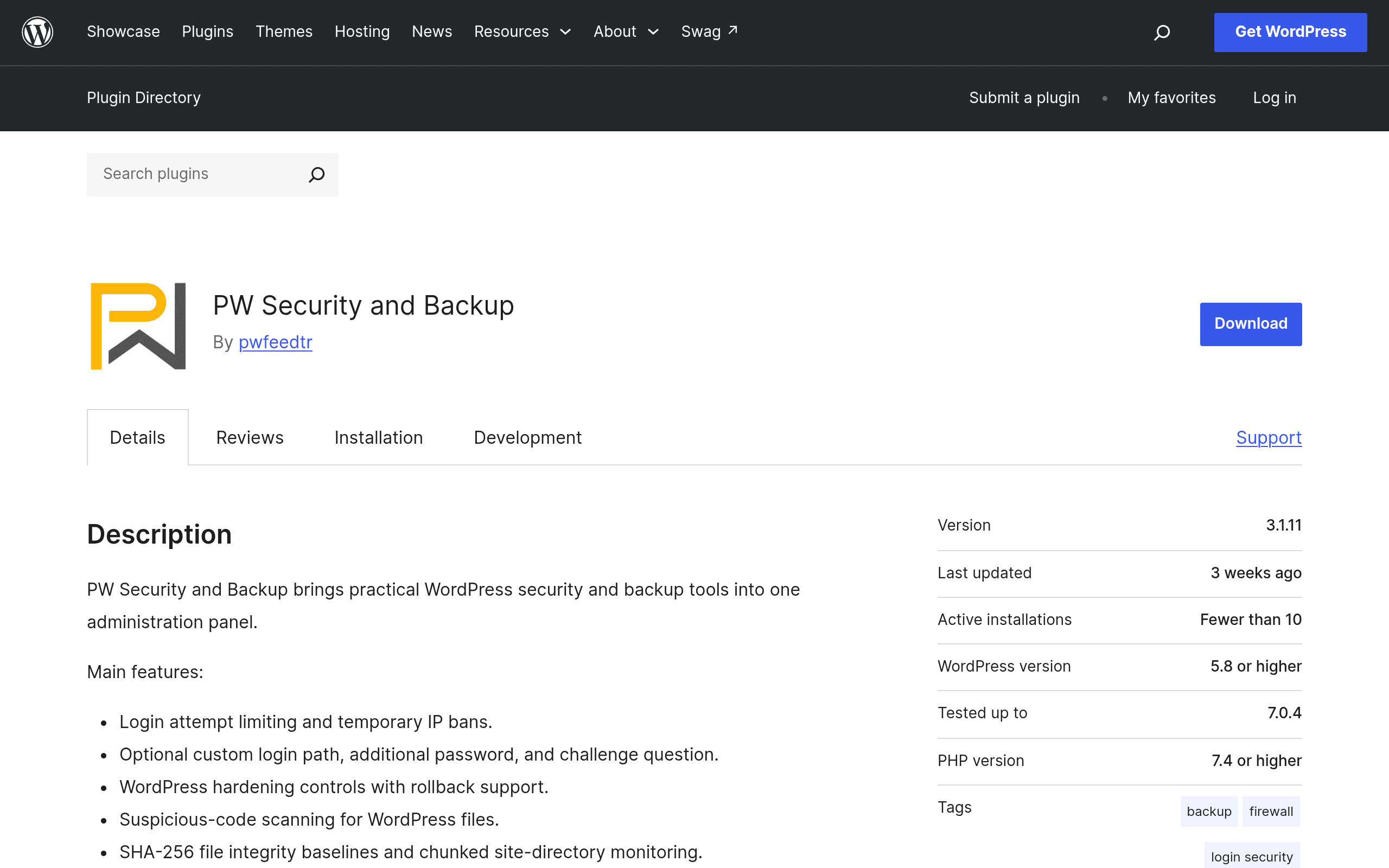The width and height of the screenshot is (1389, 868).
Task: Click 'Login attempt limiting' list item
Action: pyautogui.click(x=306, y=722)
